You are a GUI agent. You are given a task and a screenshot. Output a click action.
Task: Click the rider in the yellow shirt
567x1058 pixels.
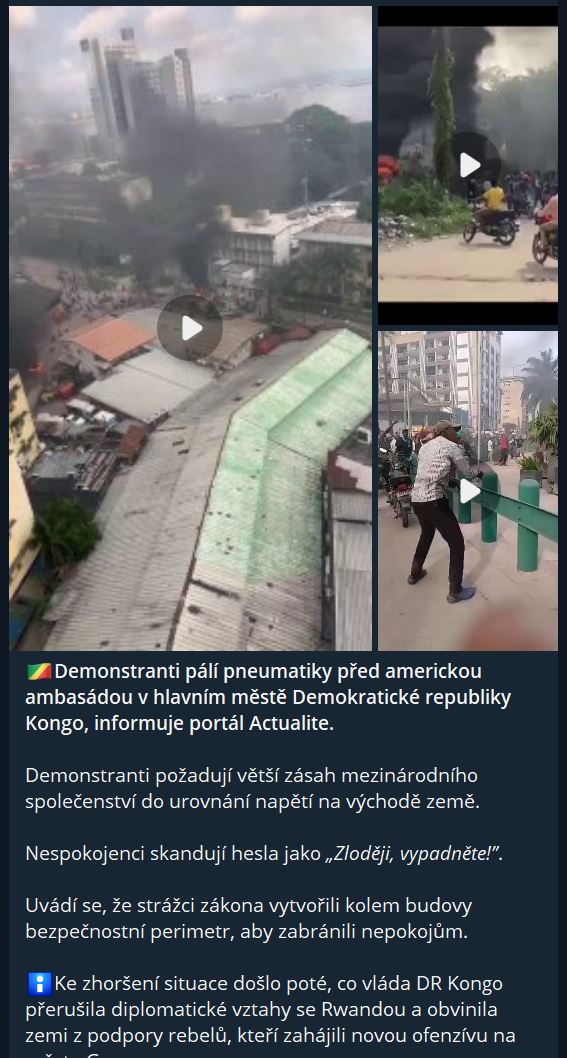click(493, 200)
